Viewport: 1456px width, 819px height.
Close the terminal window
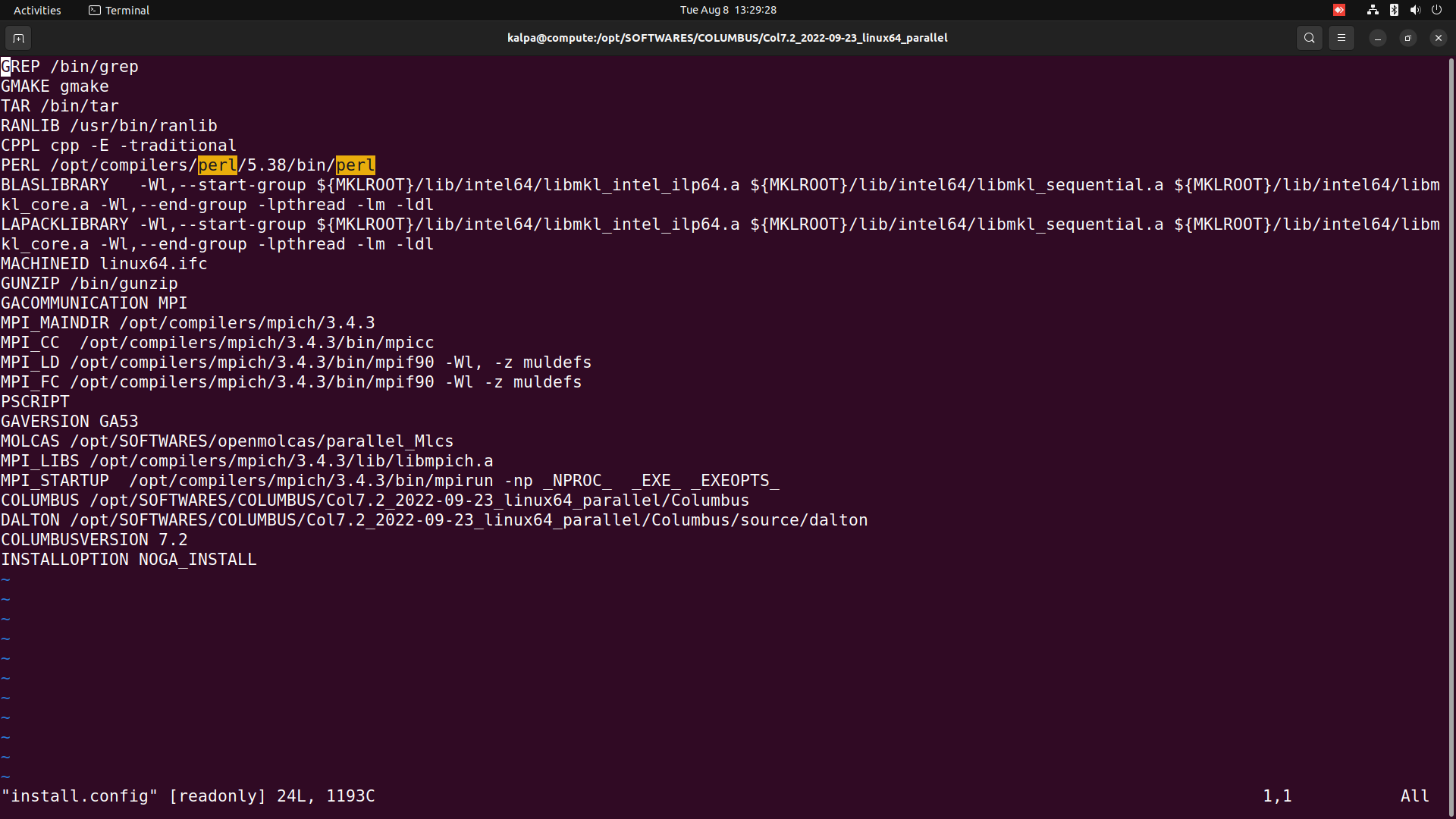[x=1438, y=38]
